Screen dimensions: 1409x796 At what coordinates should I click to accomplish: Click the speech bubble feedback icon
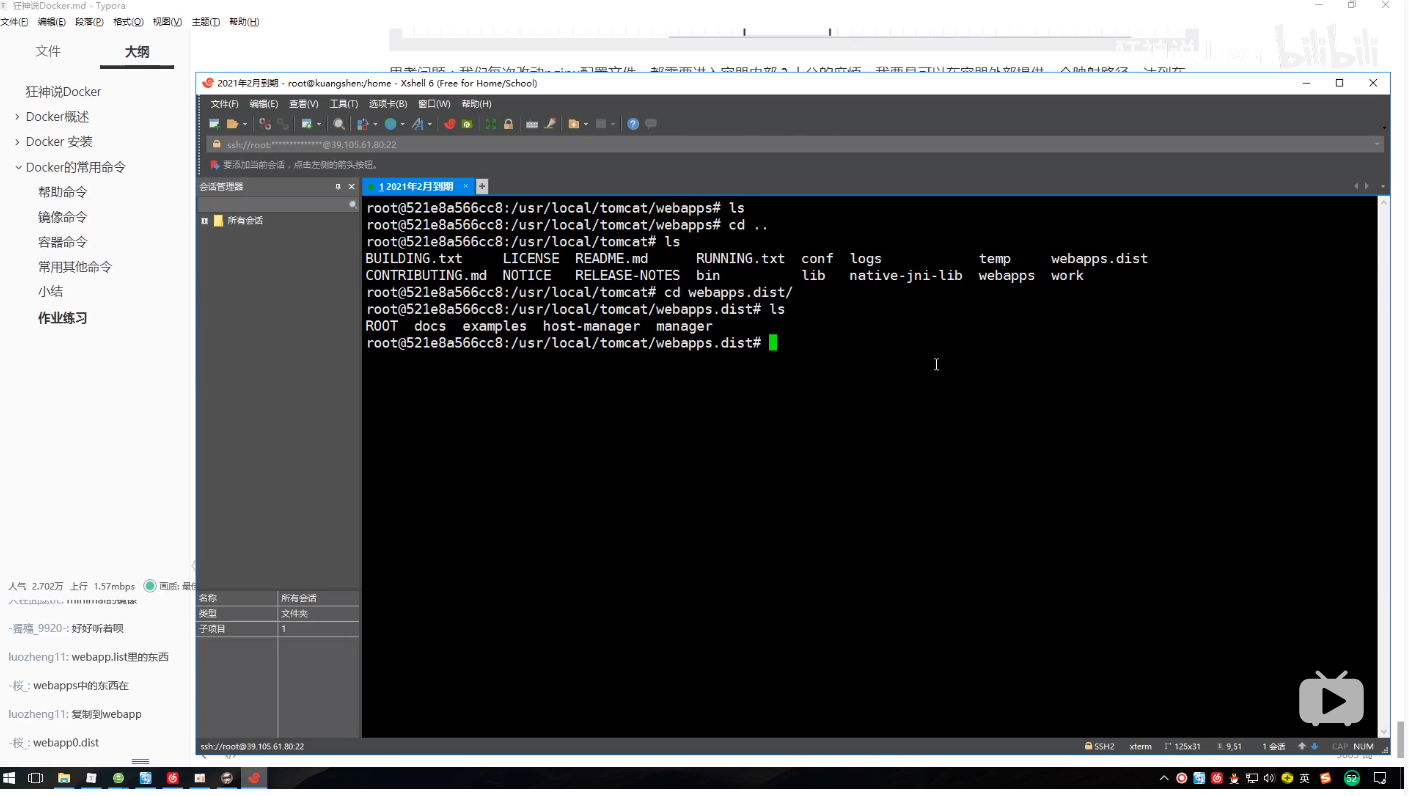tap(651, 124)
